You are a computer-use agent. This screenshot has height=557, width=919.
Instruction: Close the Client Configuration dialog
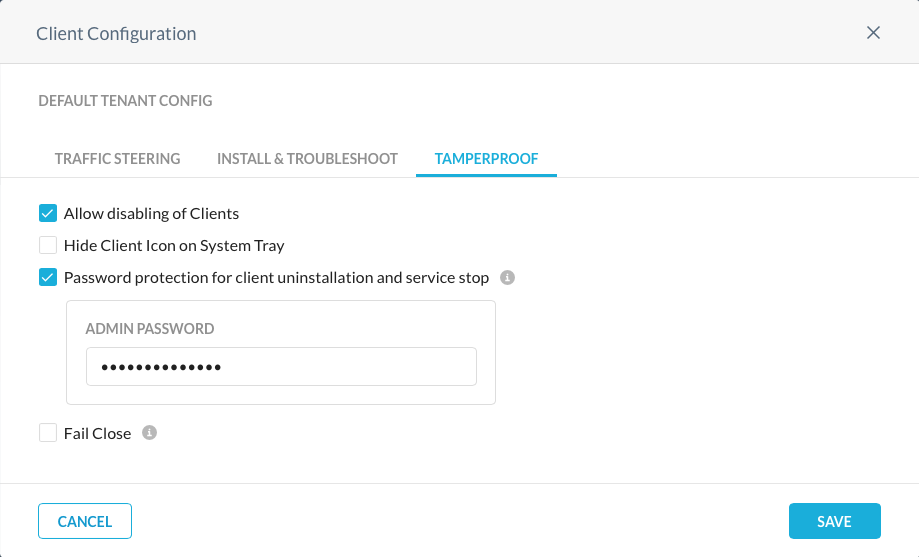(x=873, y=33)
